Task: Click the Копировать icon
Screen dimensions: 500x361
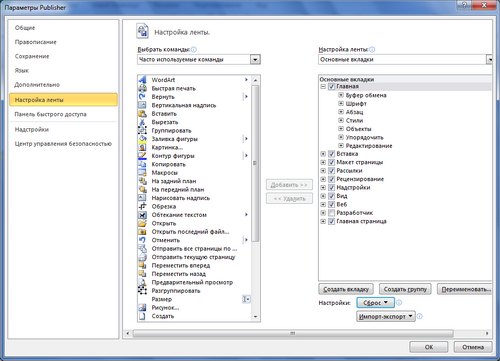Action: click(x=142, y=164)
